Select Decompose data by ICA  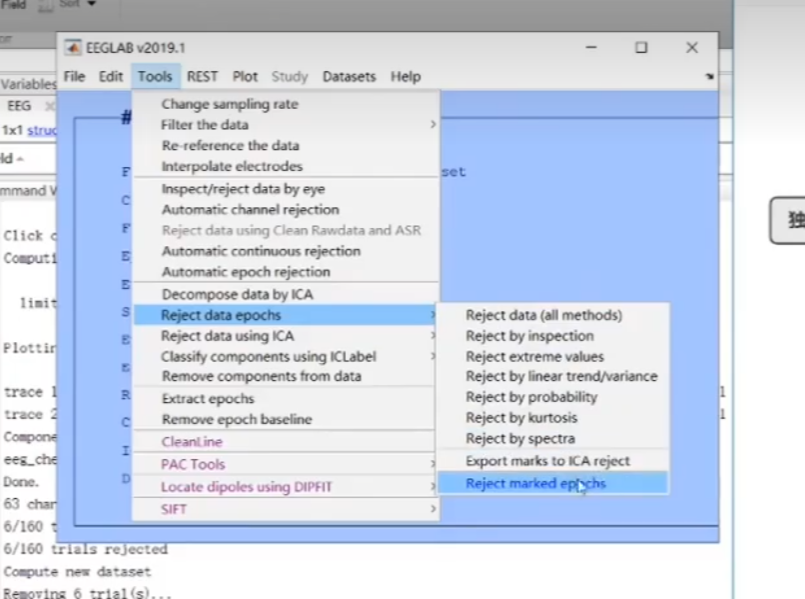pos(237,295)
